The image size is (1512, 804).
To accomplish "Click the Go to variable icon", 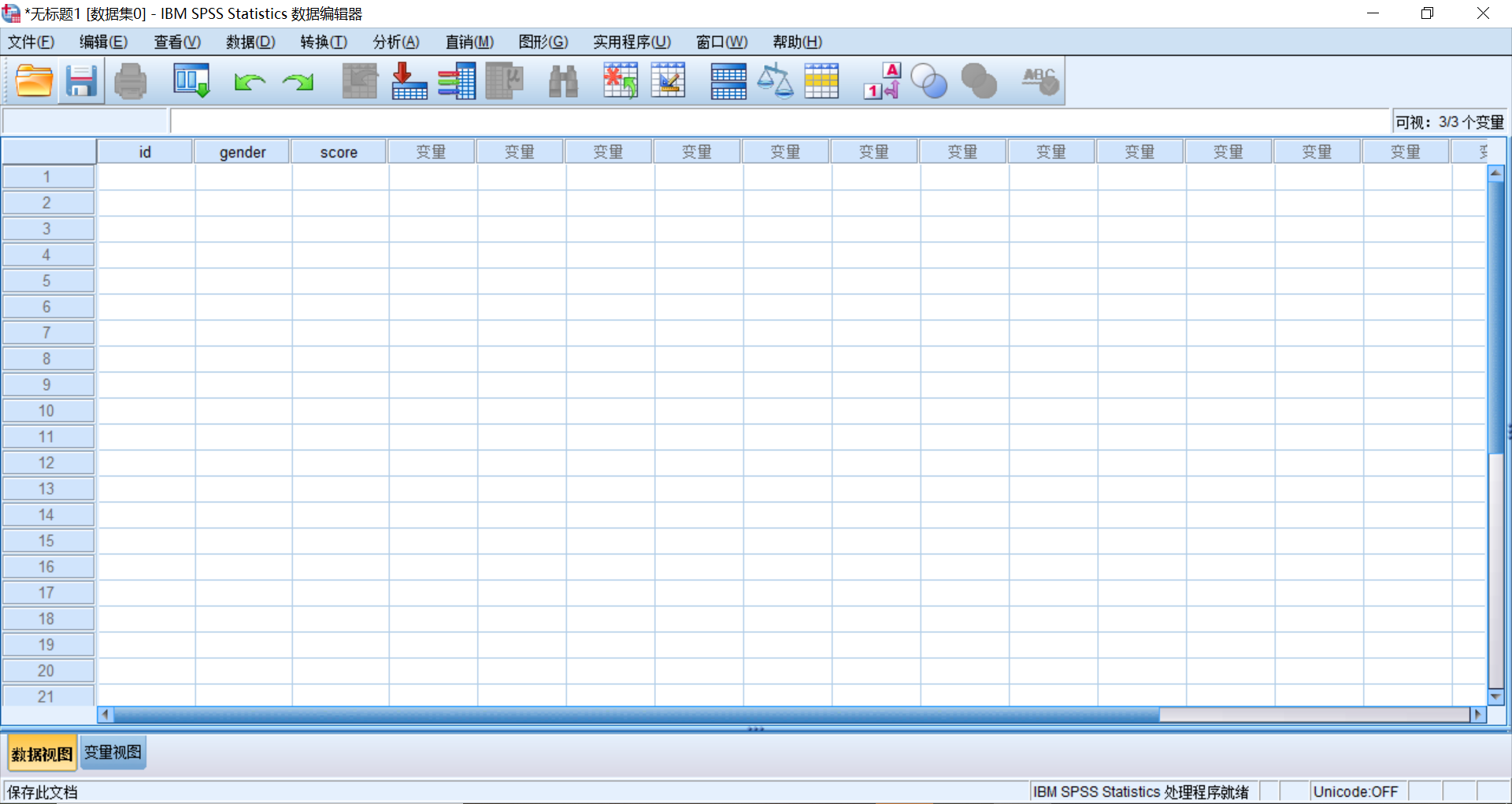I will (409, 81).
